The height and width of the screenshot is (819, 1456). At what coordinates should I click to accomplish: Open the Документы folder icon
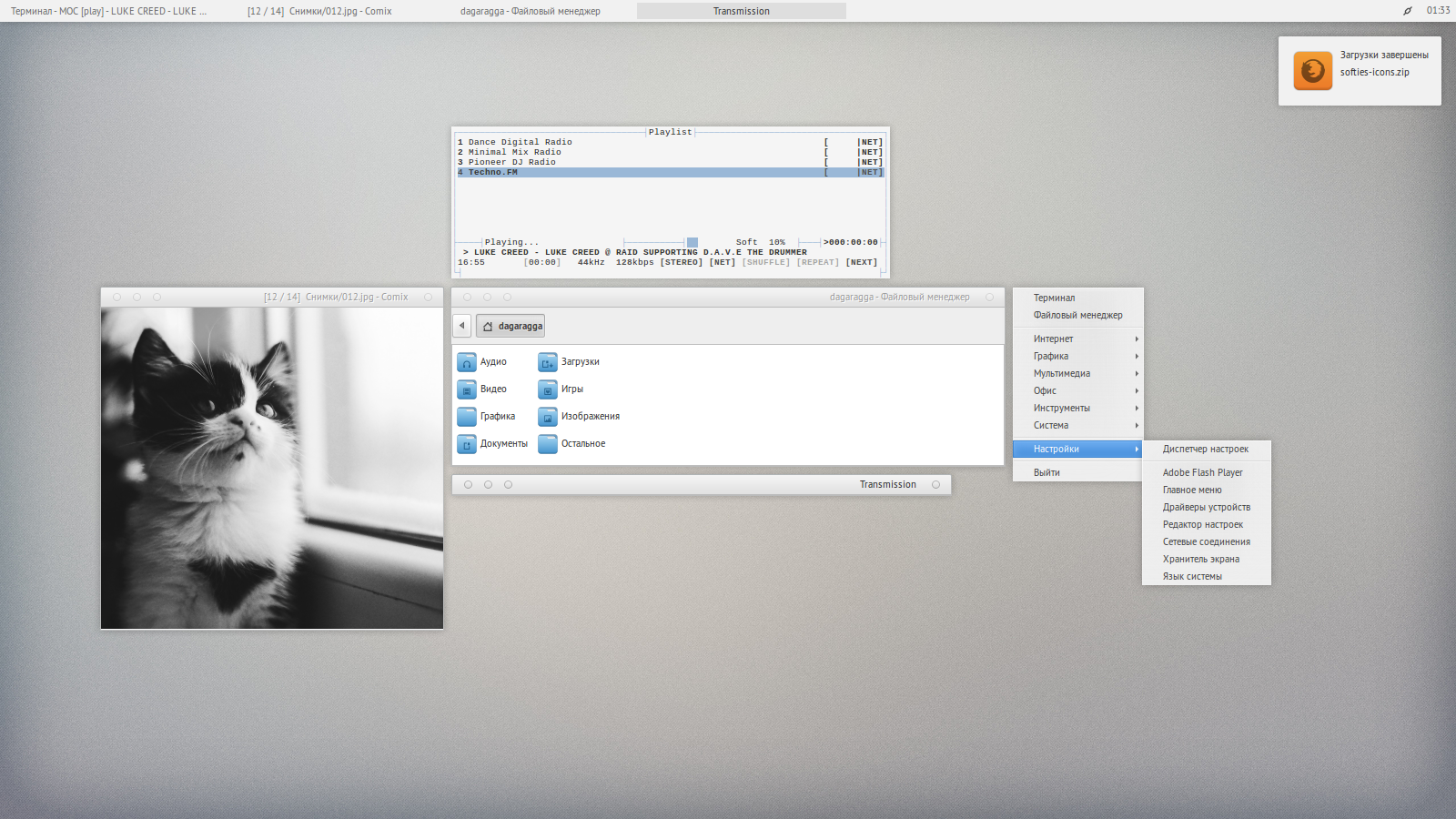tap(467, 444)
